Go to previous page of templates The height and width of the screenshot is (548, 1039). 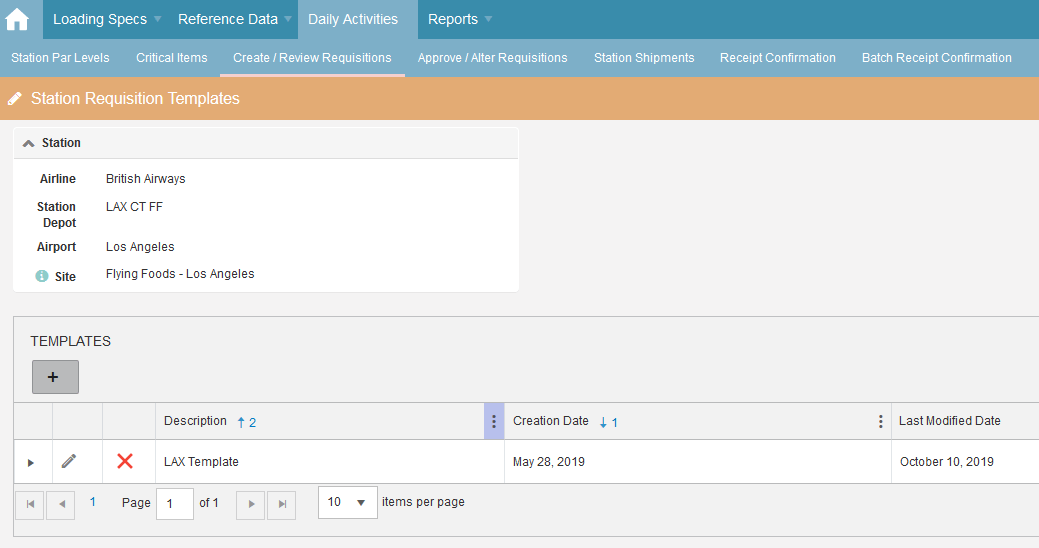[x=61, y=504]
